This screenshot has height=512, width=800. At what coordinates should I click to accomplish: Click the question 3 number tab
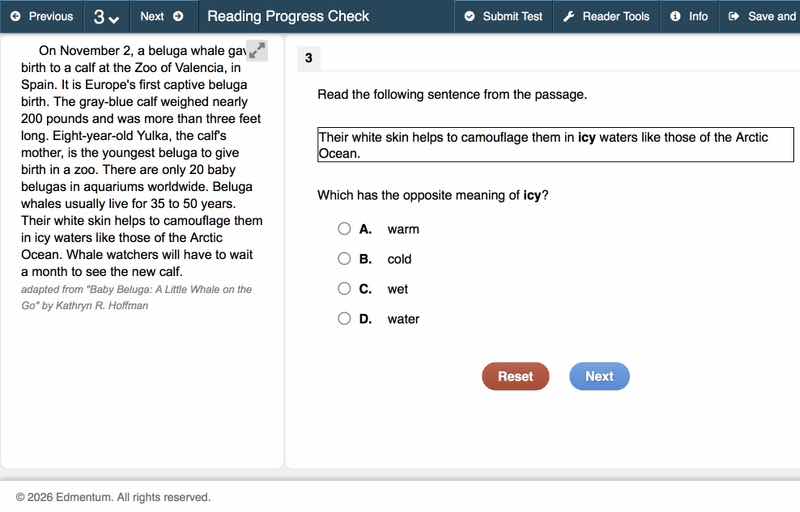click(x=308, y=59)
